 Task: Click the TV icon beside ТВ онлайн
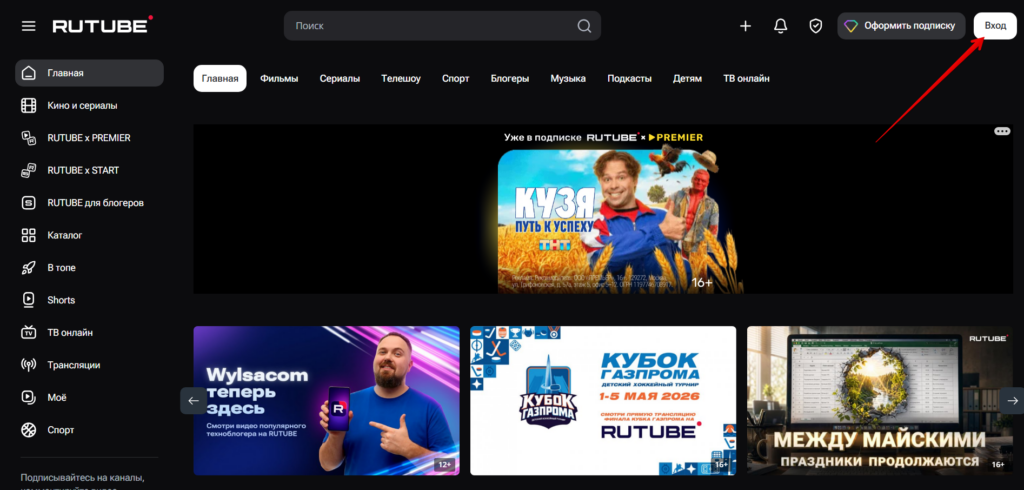(x=29, y=333)
